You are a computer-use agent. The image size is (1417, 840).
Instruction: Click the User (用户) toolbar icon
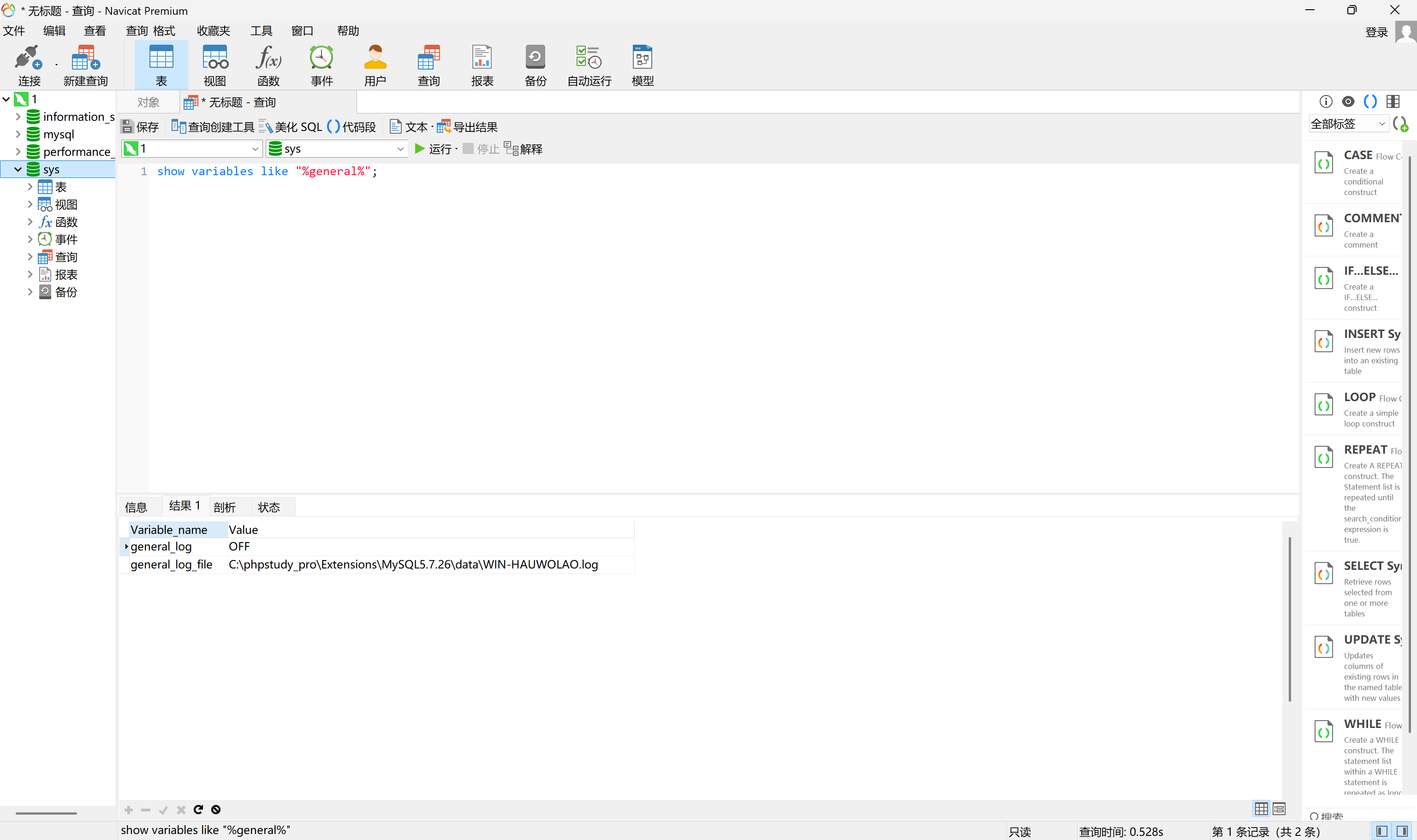coord(375,58)
